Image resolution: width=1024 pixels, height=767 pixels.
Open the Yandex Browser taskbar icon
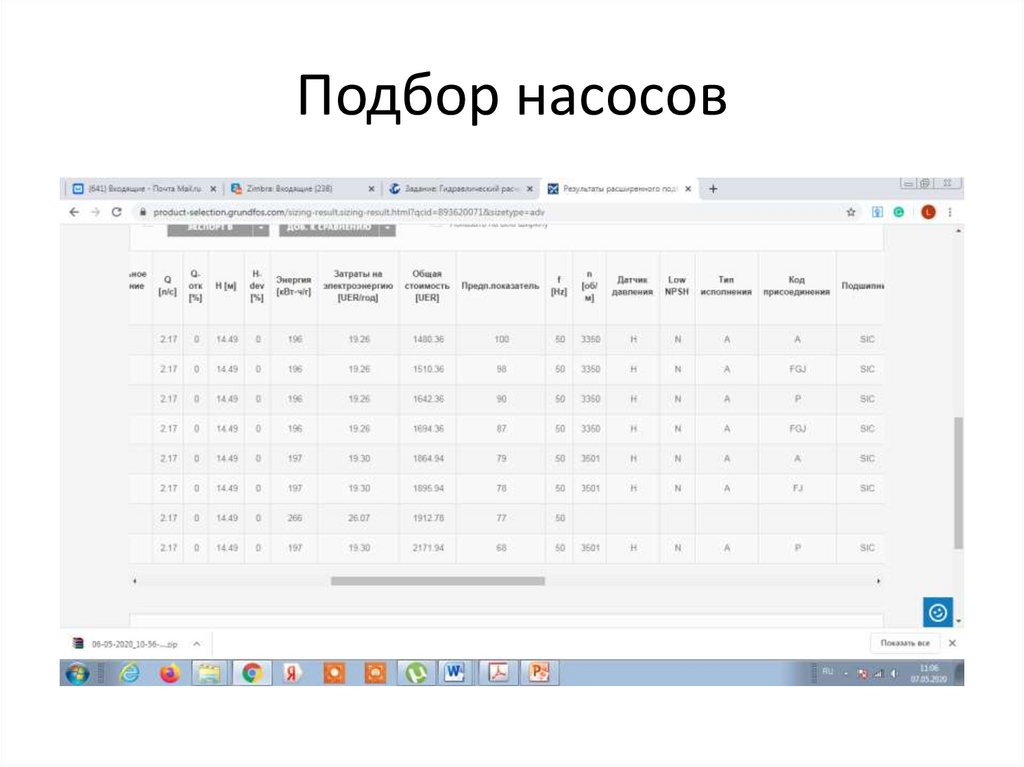pyautogui.click(x=293, y=672)
